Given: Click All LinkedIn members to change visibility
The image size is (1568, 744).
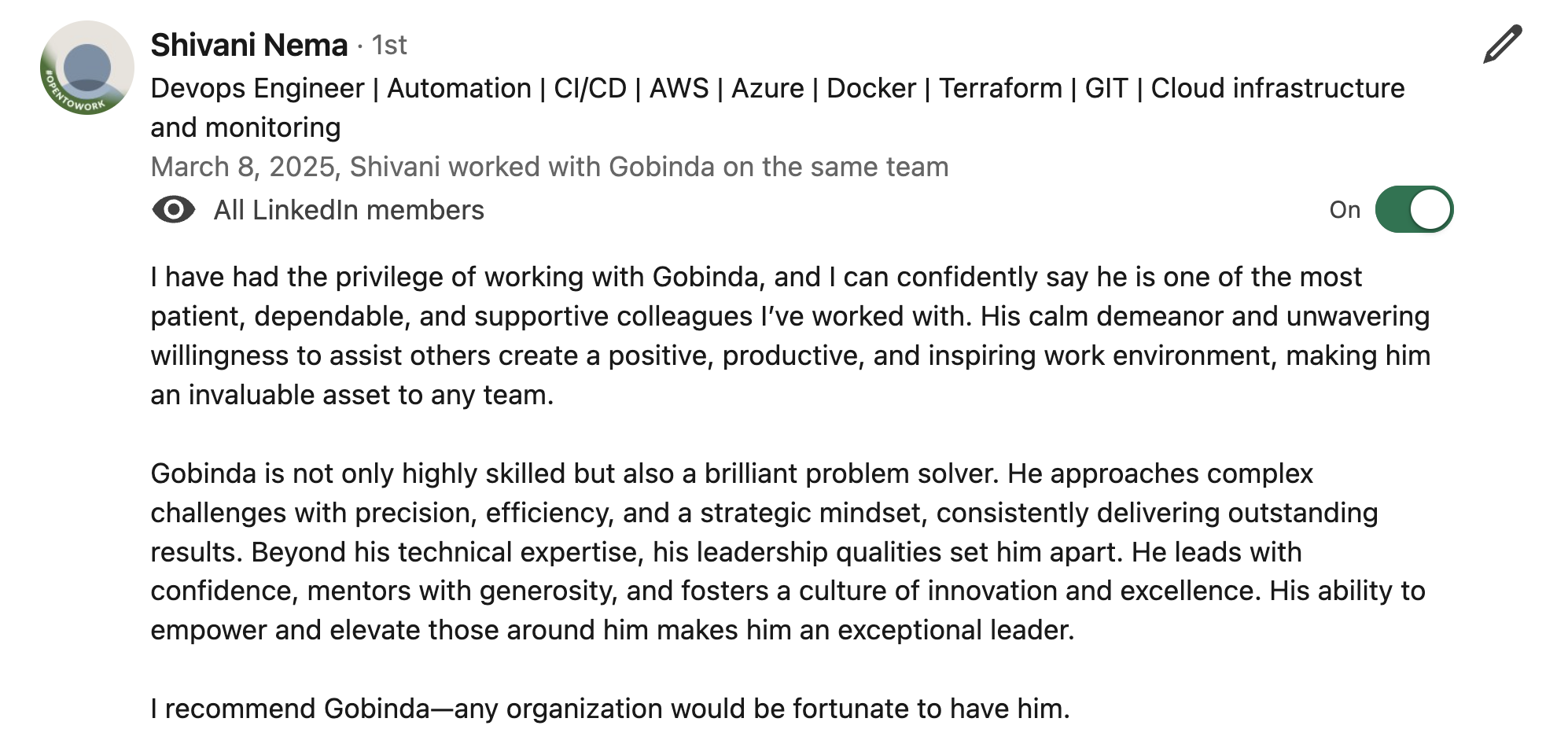Looking at the screenshot, I should pyautogui.click(x=348, y=209).
